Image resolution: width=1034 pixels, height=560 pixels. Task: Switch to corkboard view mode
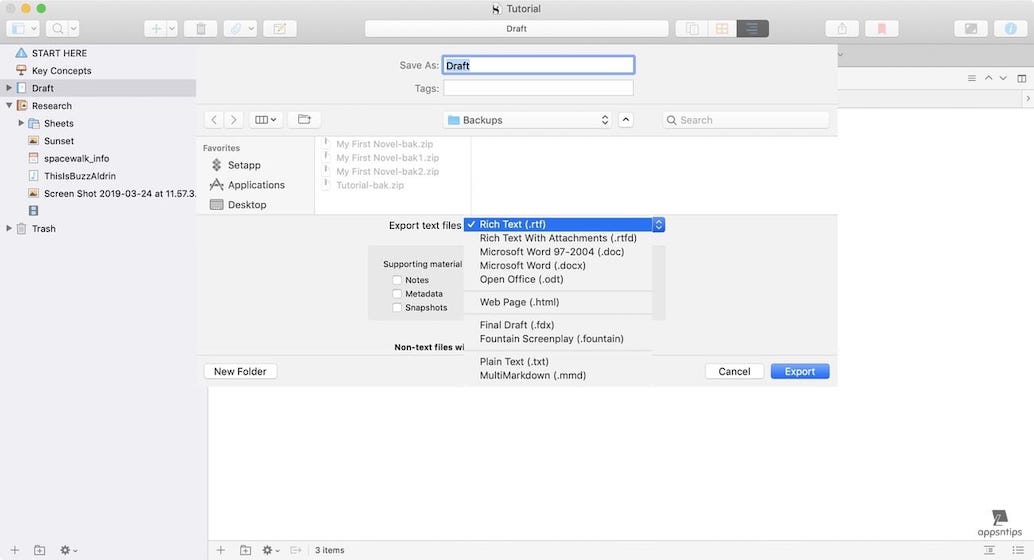pos(720,29)
